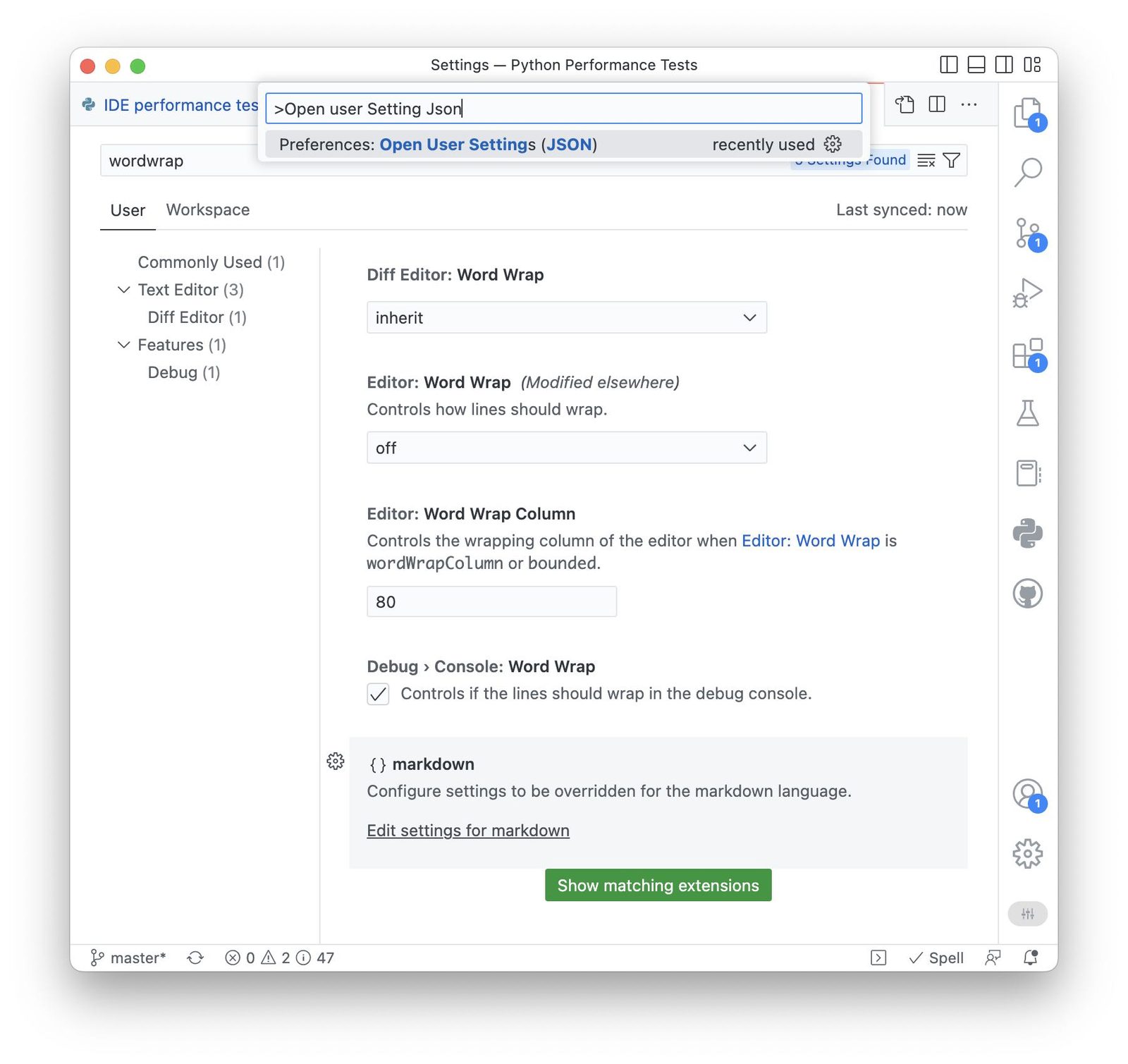The image size is (1128, 1064).
Task: Select Preferences: Open User Settings (JSON)
Action: pos(563,145)
